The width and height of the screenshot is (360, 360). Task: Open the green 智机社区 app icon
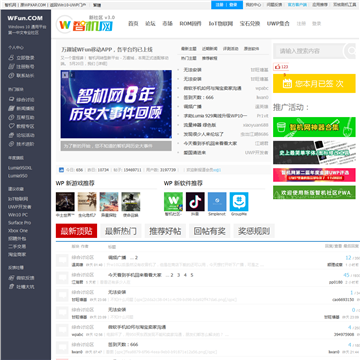tap(173, 201)
